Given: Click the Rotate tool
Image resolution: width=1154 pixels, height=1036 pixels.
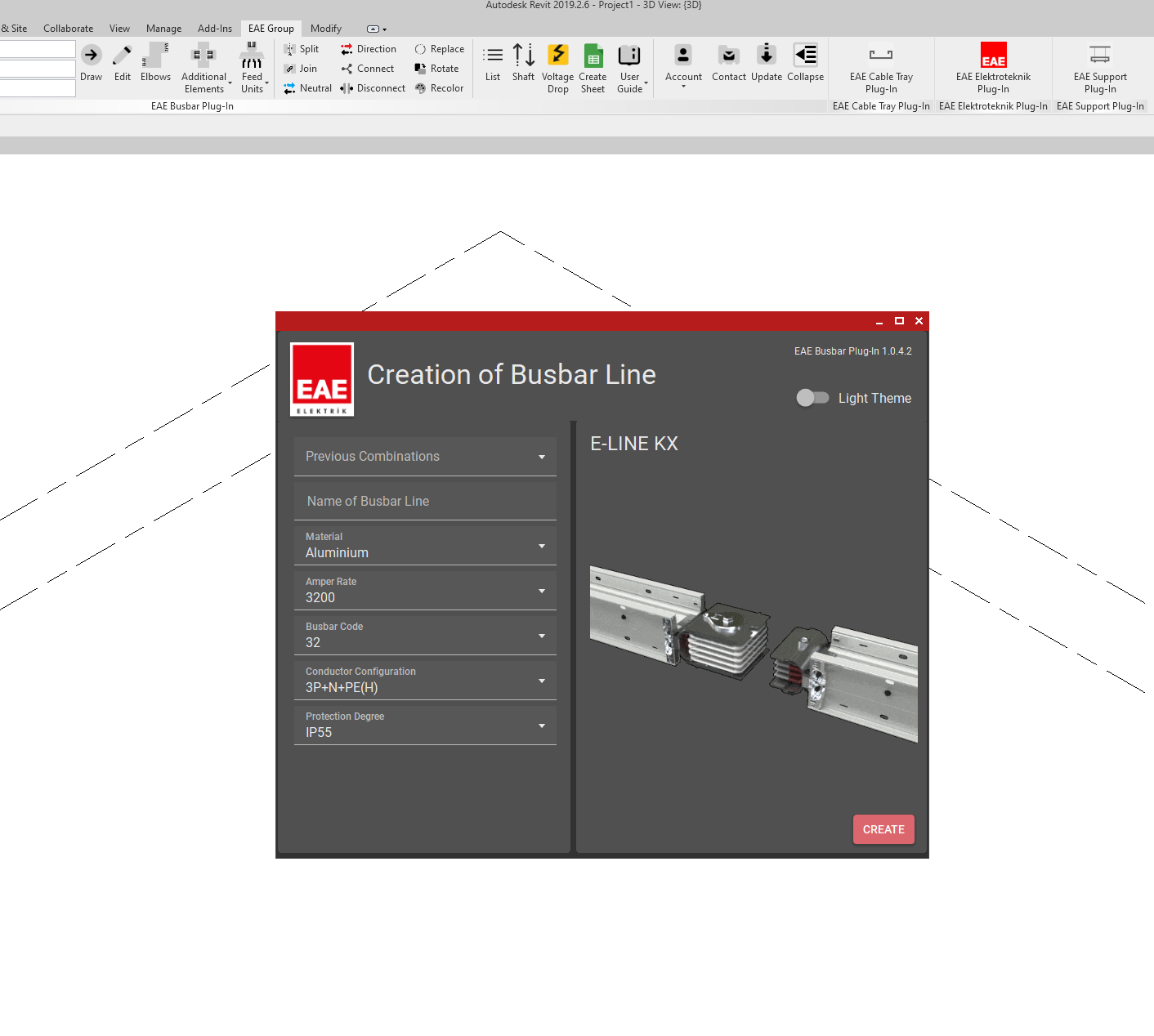Looking at the screenshot, I should click(436, 69).
